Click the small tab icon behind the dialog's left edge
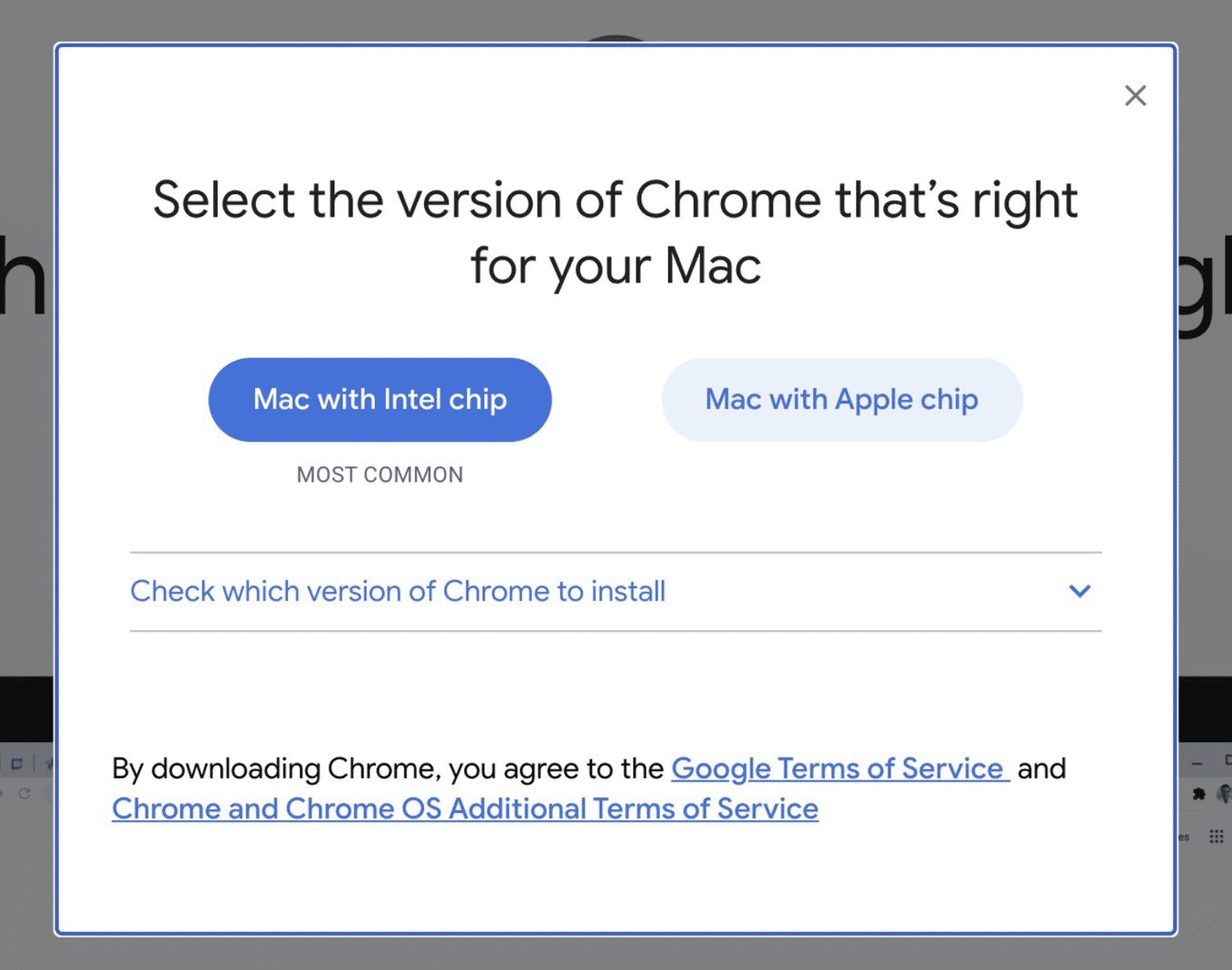The image size is (1232, 970). click(17, 763)
